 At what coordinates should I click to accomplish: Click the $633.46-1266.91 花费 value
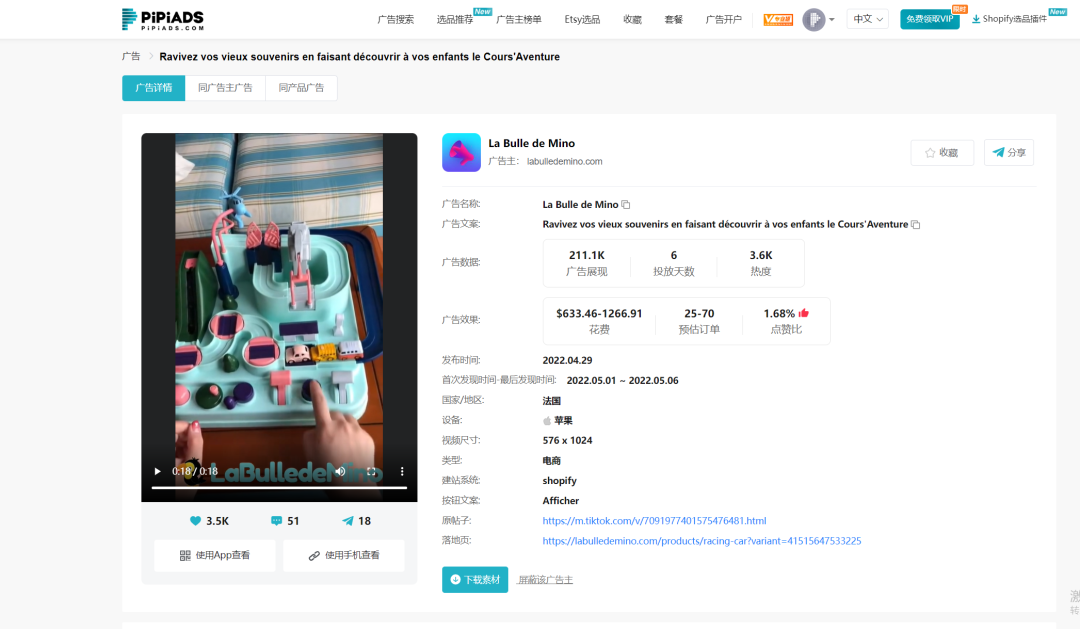599,313
